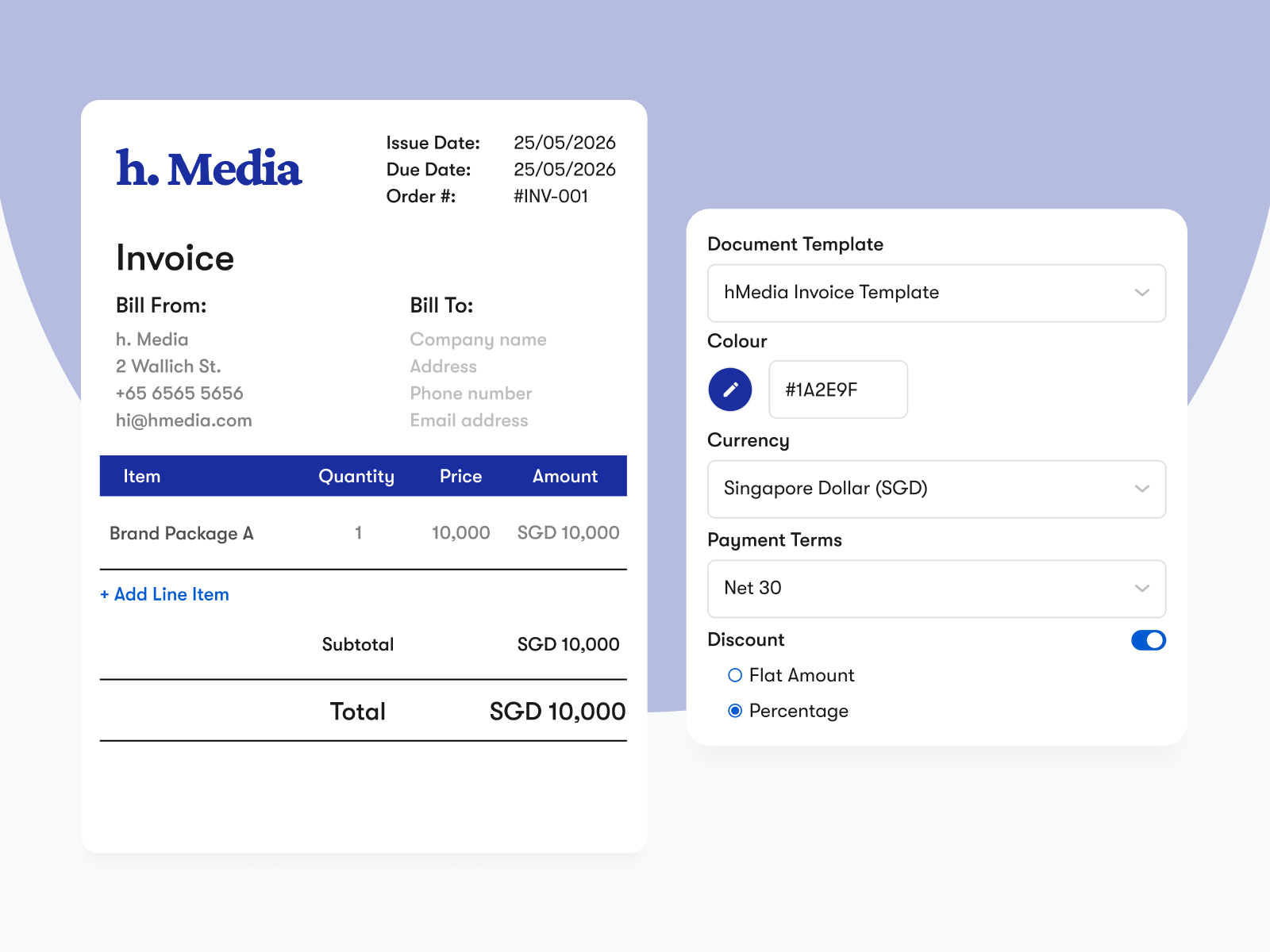Click the Due Date label
Screen dimensions: 1270x952
[x=429, y=170]
